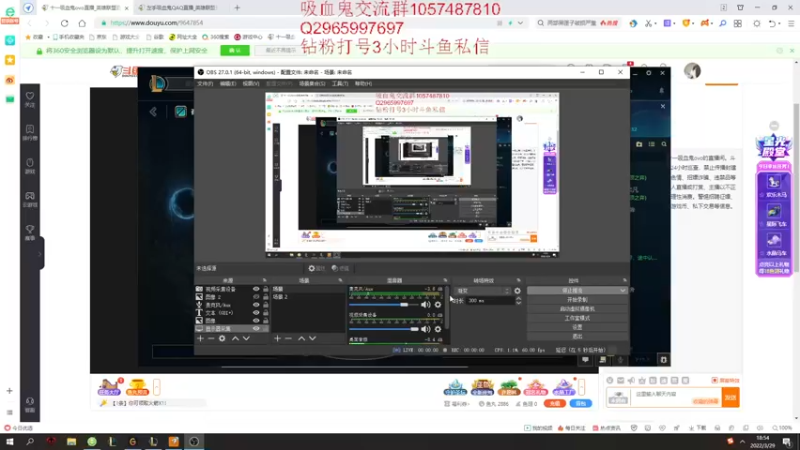Move scene up in scenes panel
The image size is (800, 450).
click(302, 338)
